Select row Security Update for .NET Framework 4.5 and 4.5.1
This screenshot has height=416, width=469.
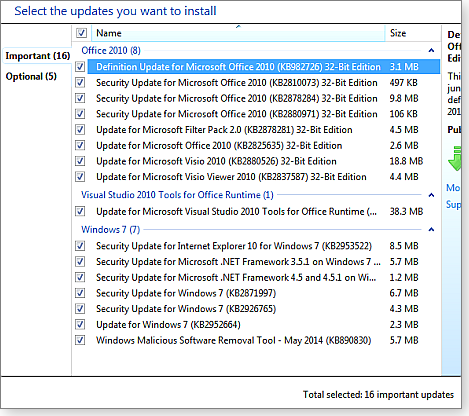264,277
